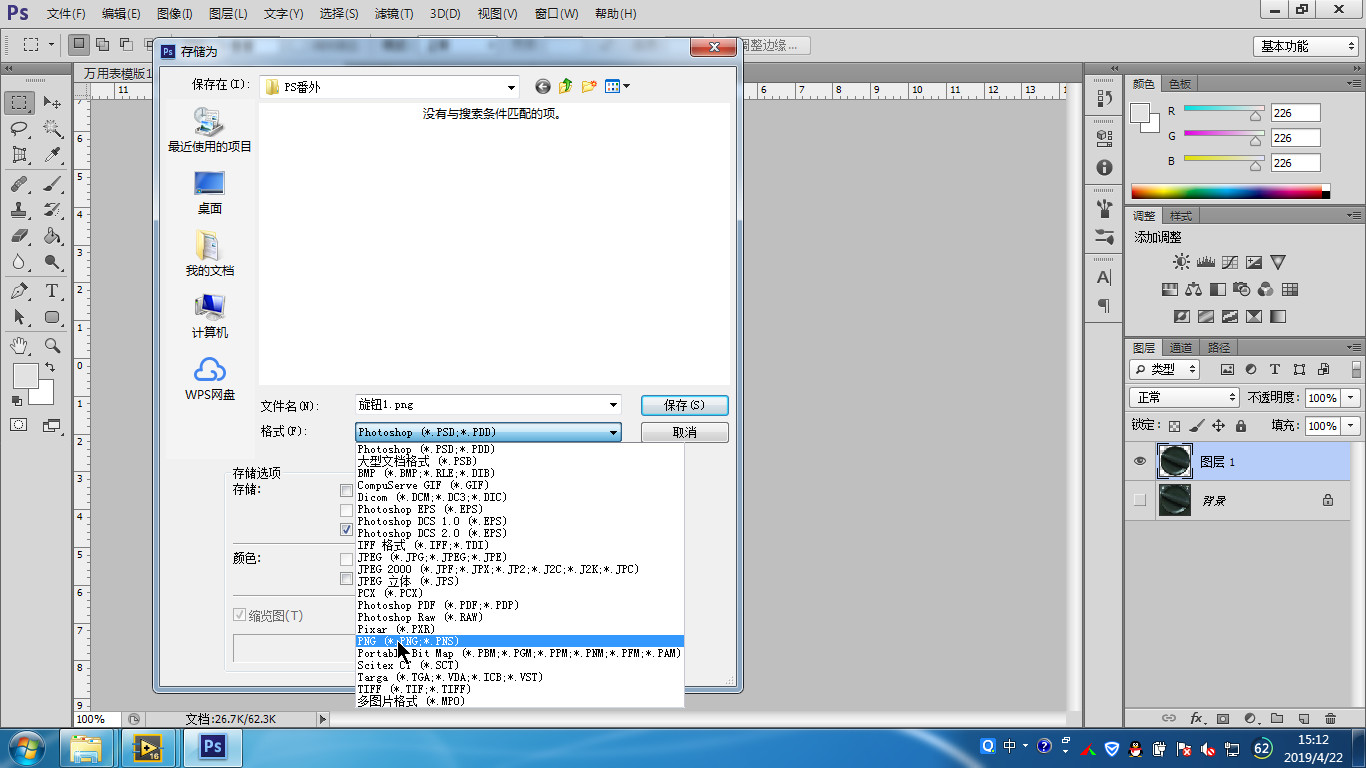This screenshot has height=768, width=1366.
Task: Open the 基本功能 workspace dropdown
Action: click(1305, 46)
